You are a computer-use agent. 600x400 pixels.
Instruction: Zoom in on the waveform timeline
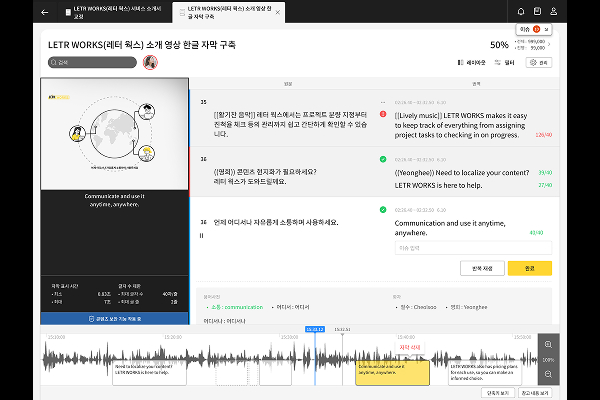pos(549,343)
